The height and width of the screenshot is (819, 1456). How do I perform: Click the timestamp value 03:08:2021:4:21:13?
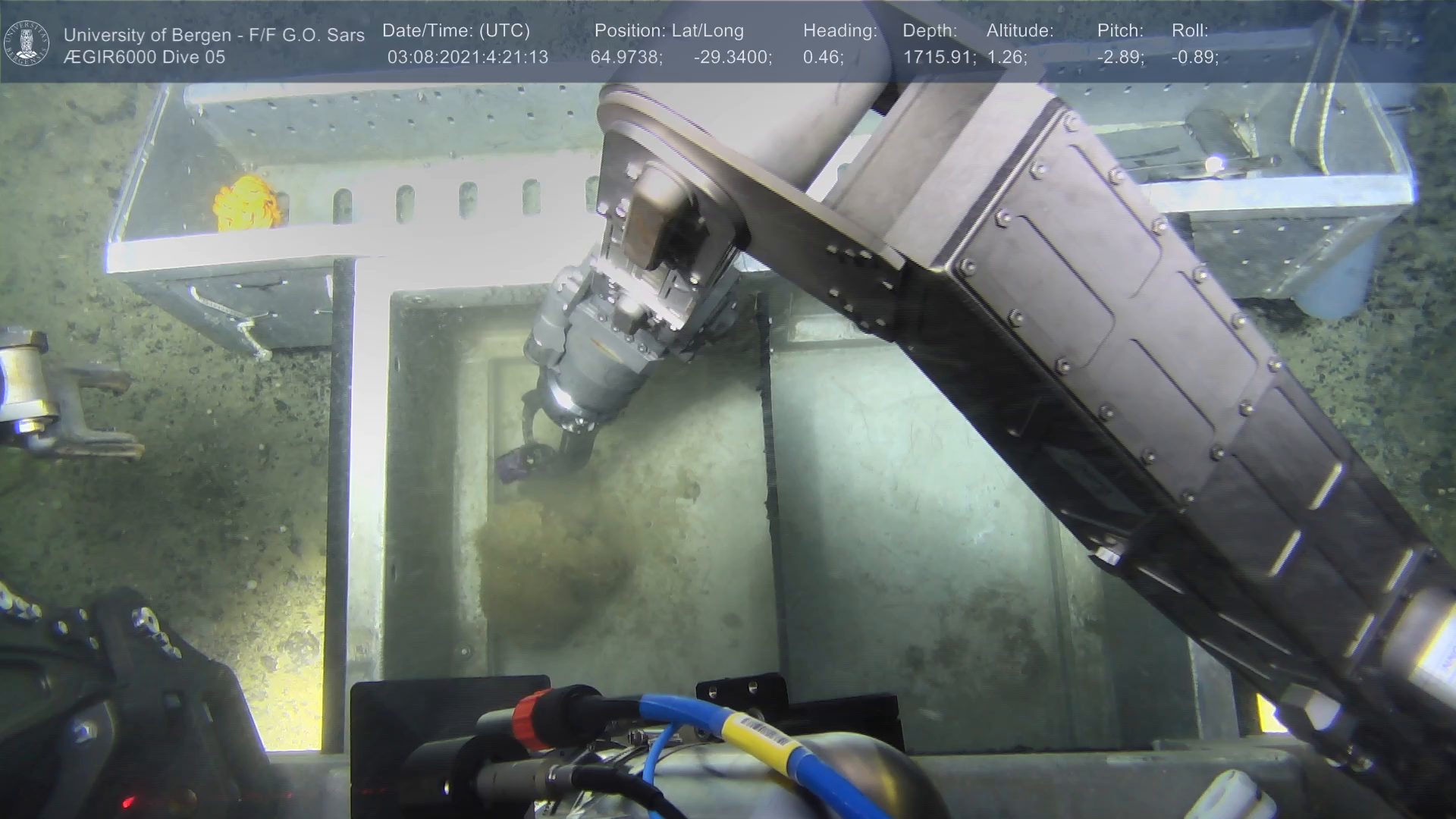[x=467, y=57]
